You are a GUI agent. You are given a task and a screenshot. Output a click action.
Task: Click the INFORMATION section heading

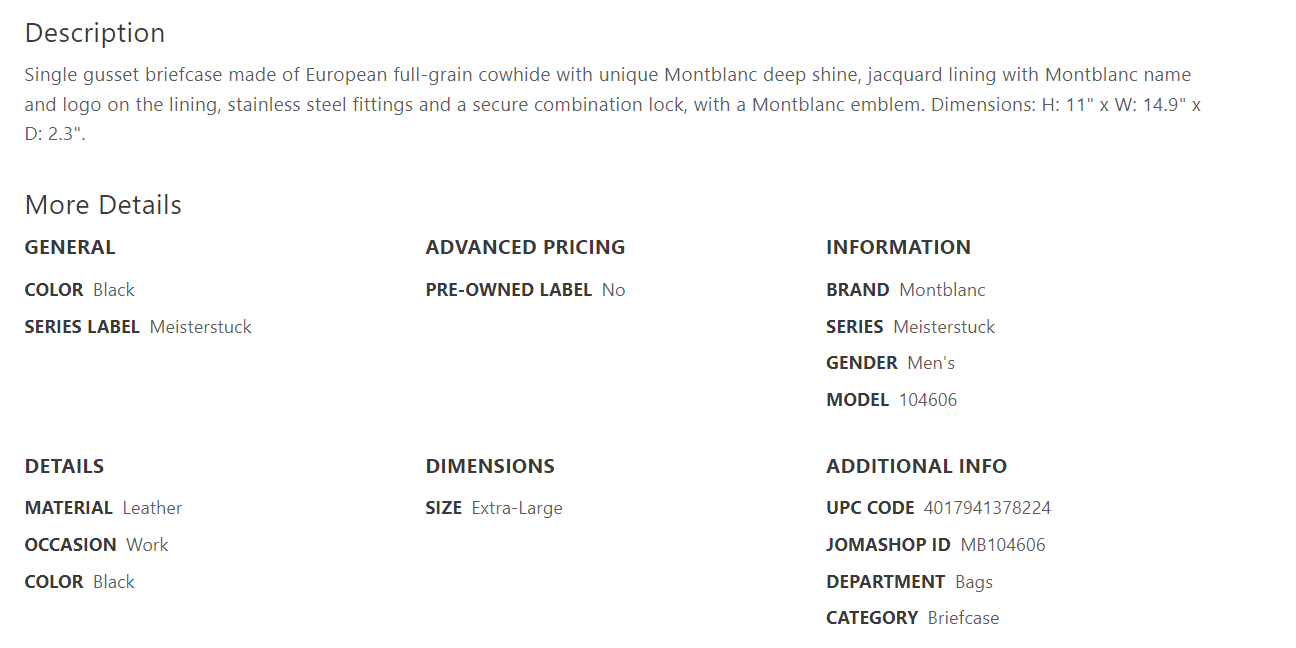898,247
